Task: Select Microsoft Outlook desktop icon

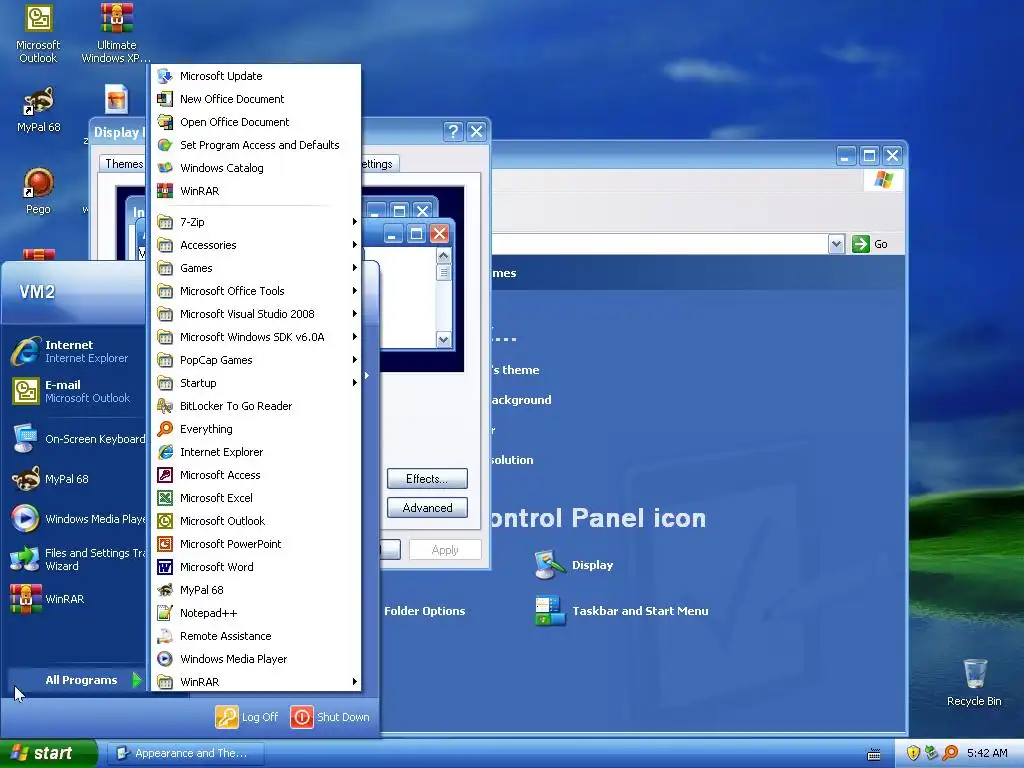Action: [x=38, y=34]
